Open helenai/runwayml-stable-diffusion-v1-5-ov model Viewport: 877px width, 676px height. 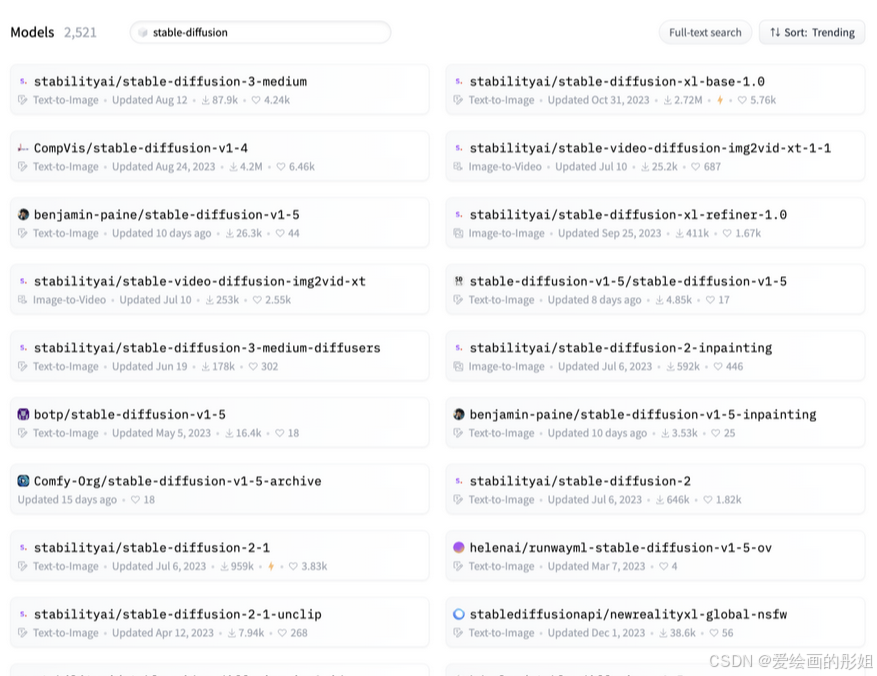[x=620, y=548]
